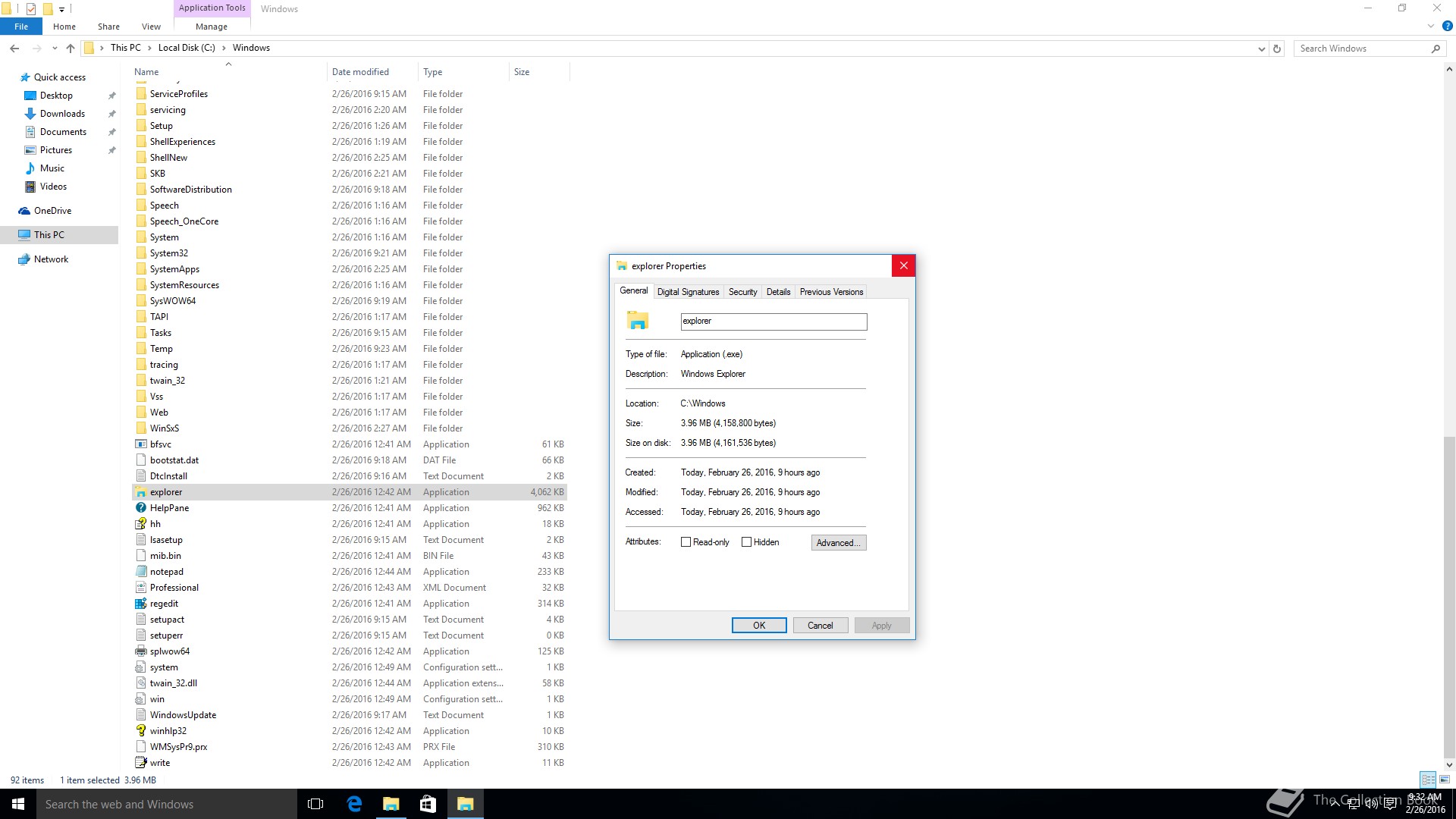The width and height of the screenshot is (1456, 819).
Task: Open the File ribbon tab
Action: tap(21, 27)
